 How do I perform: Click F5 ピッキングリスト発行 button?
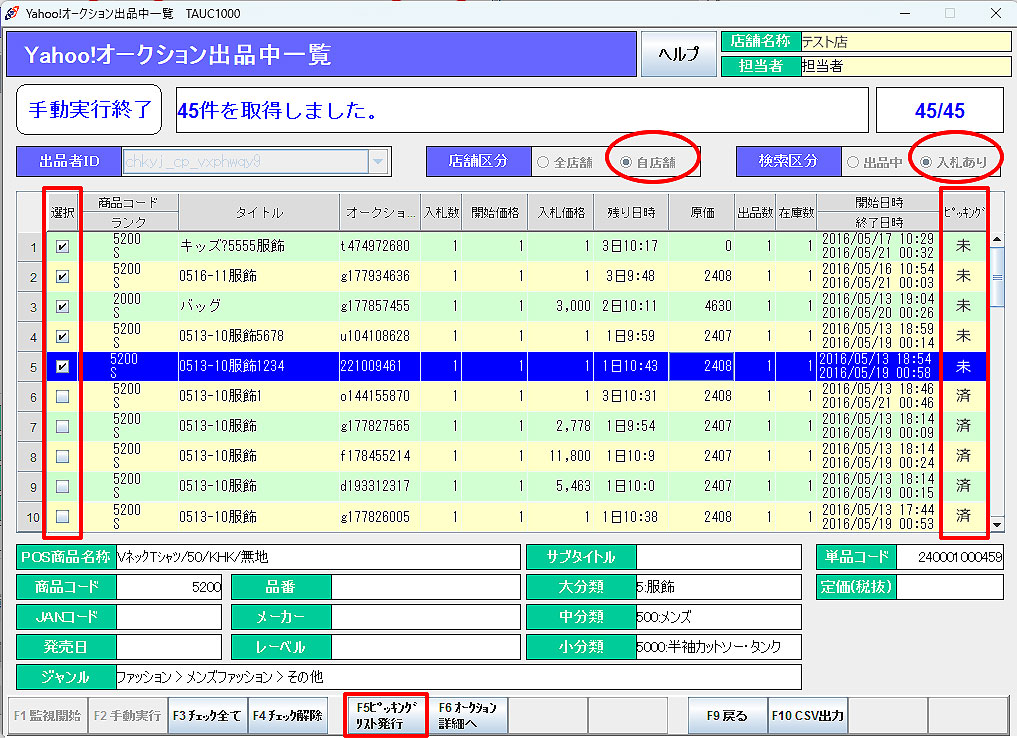tap(386, 716)
